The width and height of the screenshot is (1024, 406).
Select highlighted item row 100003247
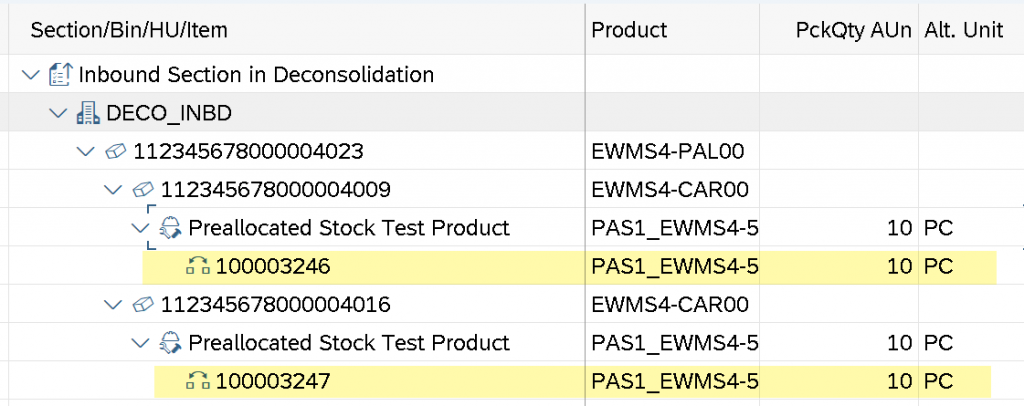[272, 381]
